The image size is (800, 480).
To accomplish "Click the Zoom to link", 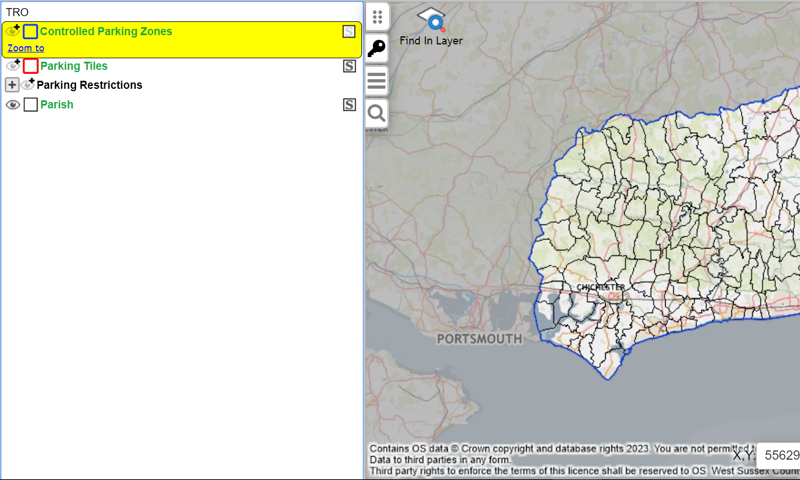I will pos(26,48).
